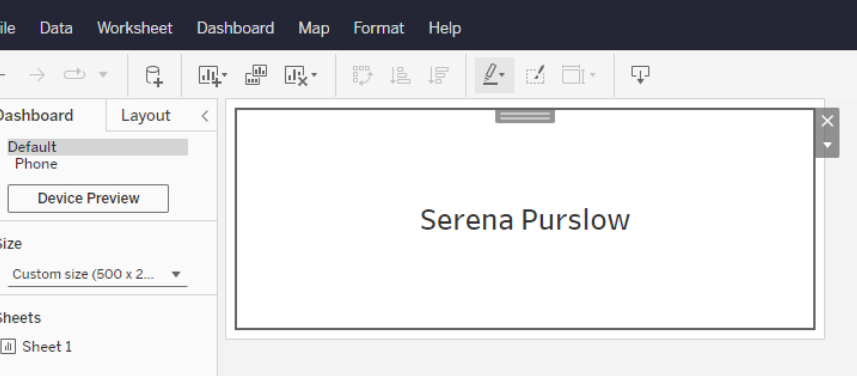The width and height of the screenshot is (857, 376).
Task: Open the clear sheet dropdown arrow
Action: pyautogui.click(x=314, y=75)
